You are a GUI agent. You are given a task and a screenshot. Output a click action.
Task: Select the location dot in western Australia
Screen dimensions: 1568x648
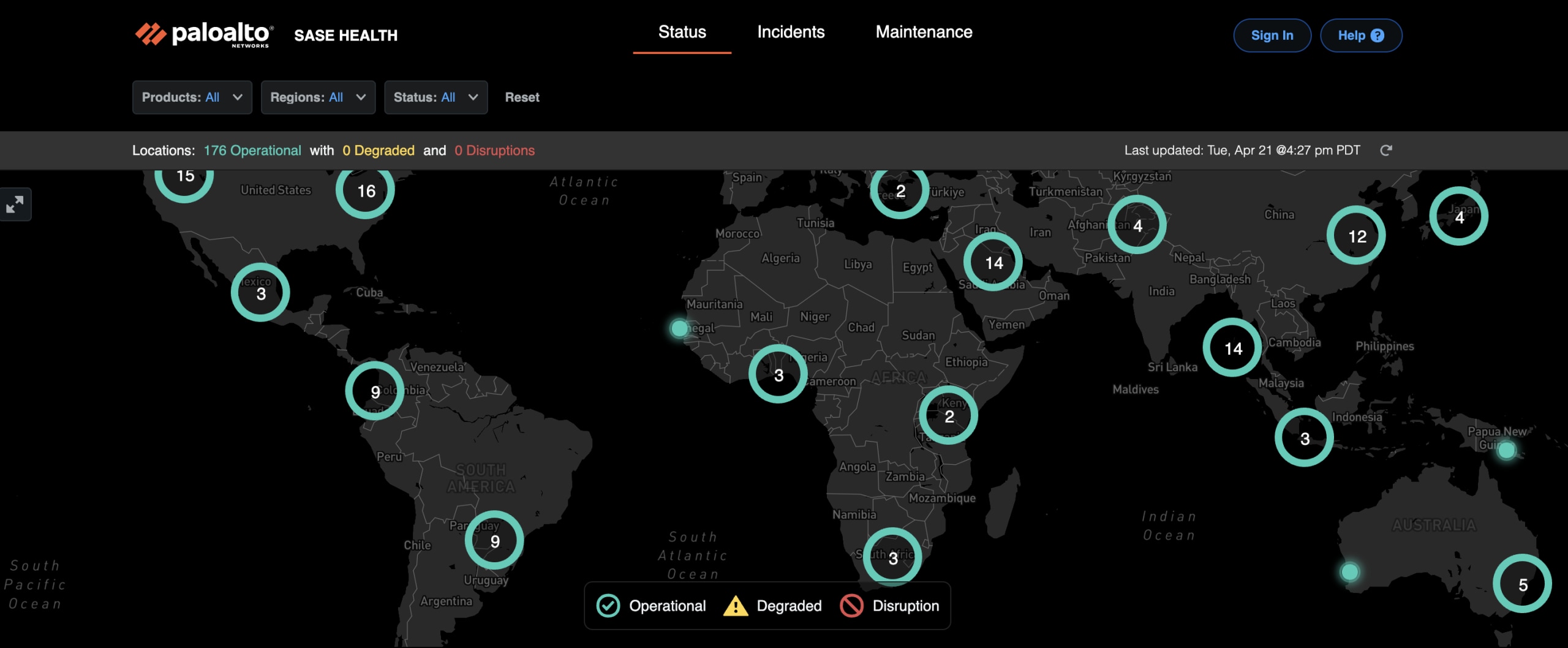click(x=1349, y=572)
